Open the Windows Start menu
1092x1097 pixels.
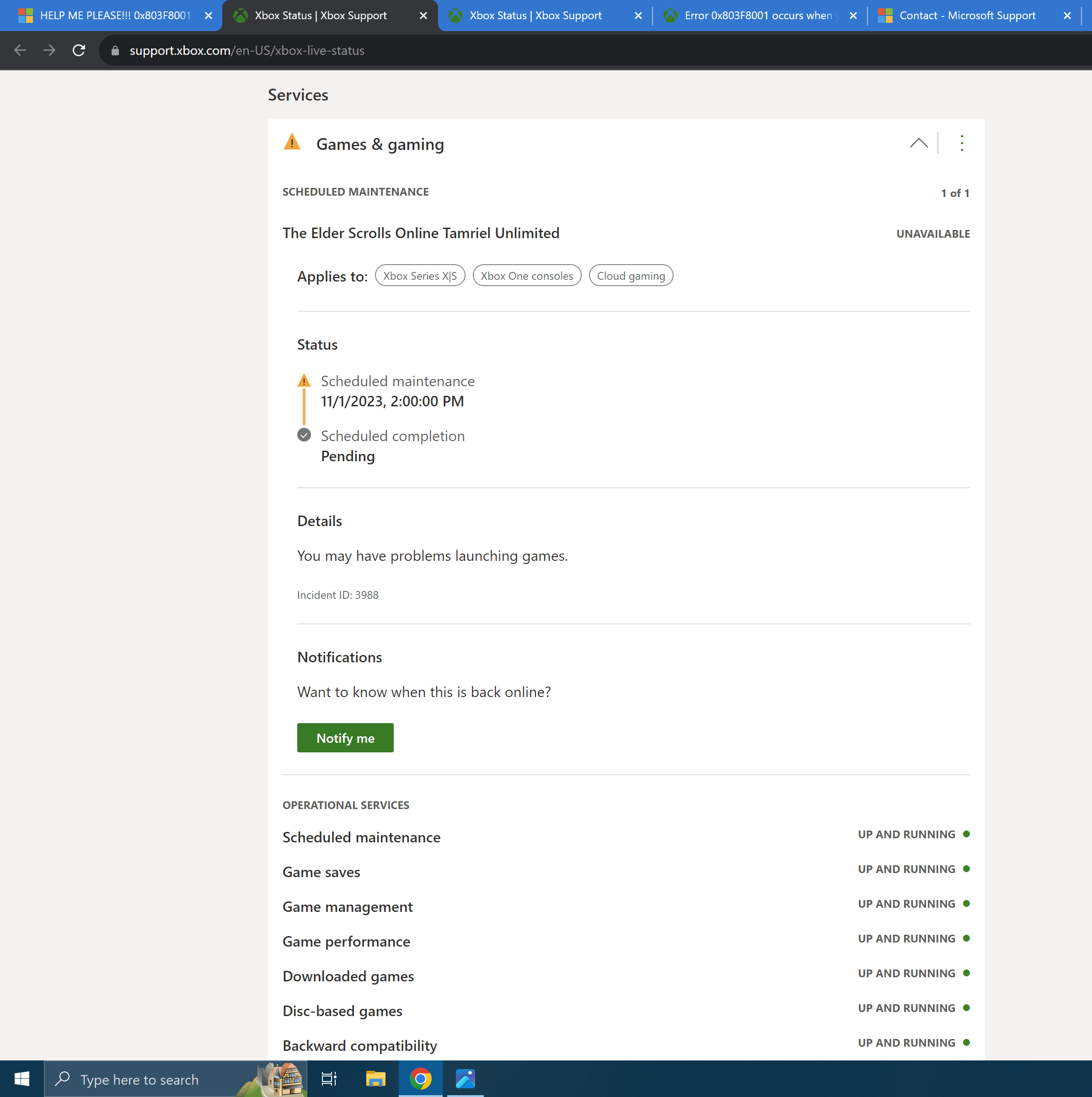click(21, 1079)
